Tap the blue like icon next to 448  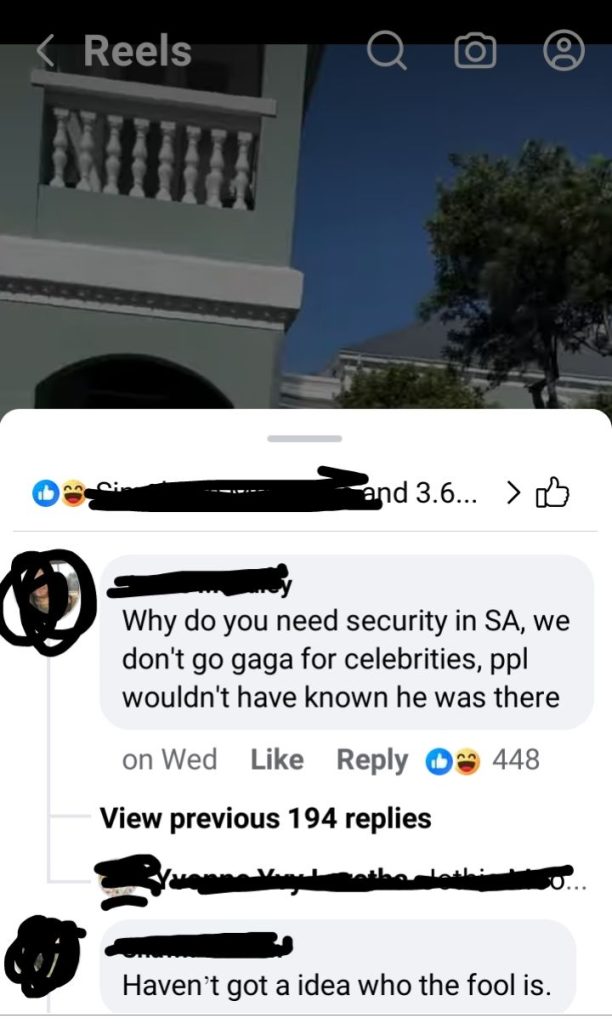click(438, 761)
